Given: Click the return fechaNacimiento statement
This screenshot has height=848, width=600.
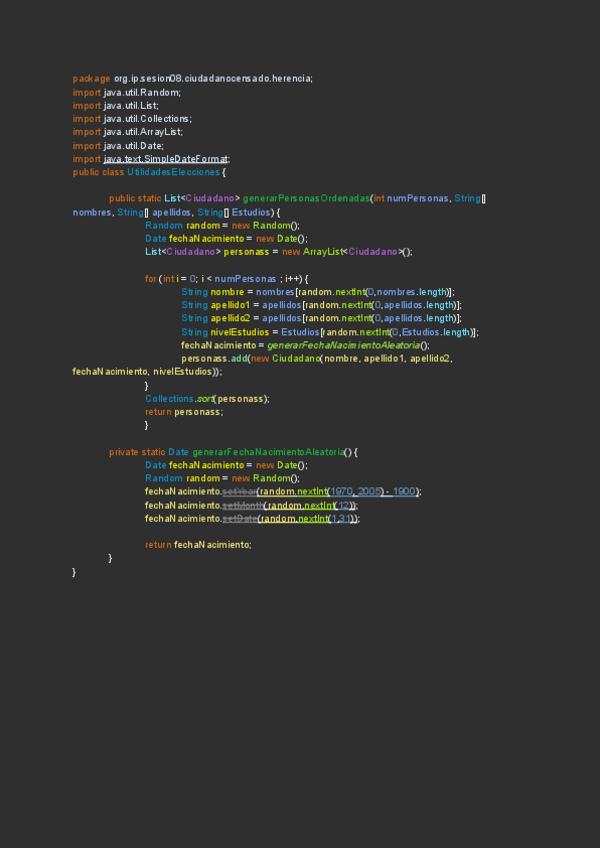Looking at the screenshot, I should point(198,545).
